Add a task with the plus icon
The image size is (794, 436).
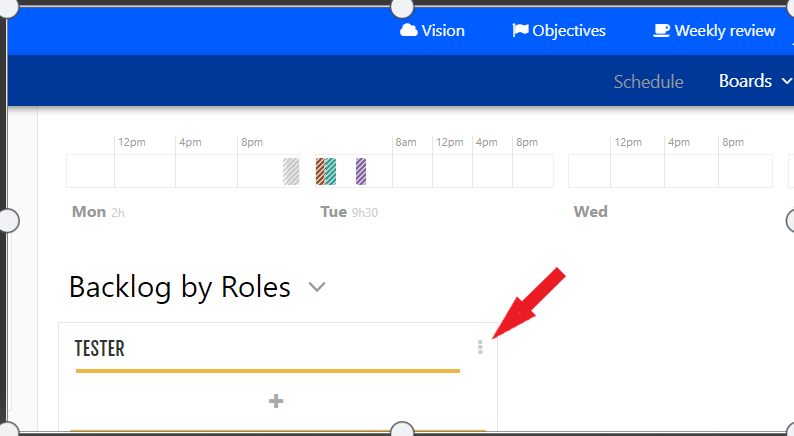point(276,401)
